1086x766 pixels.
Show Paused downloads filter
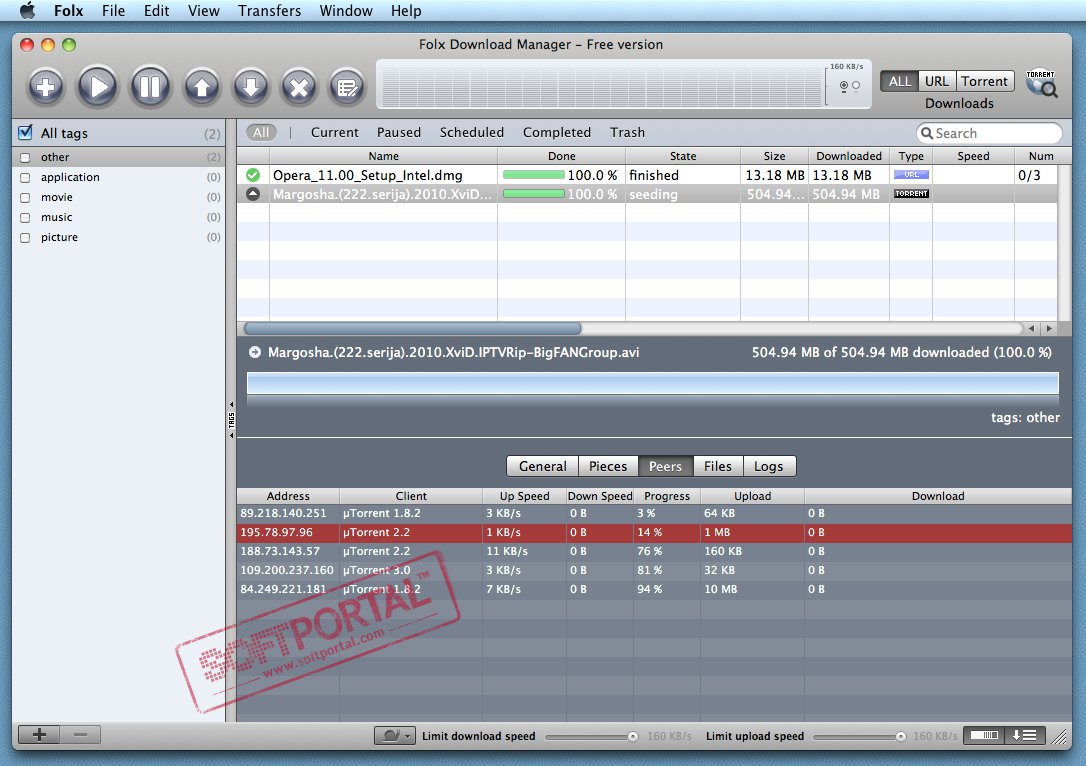(x=399, y=132)
